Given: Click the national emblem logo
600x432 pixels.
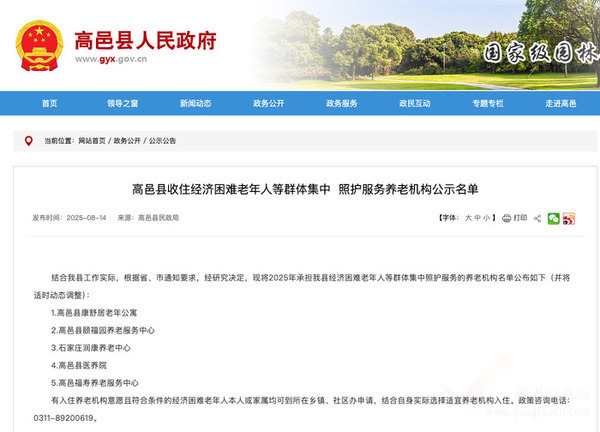Looking at the screenshot, I should coord(39,46).
